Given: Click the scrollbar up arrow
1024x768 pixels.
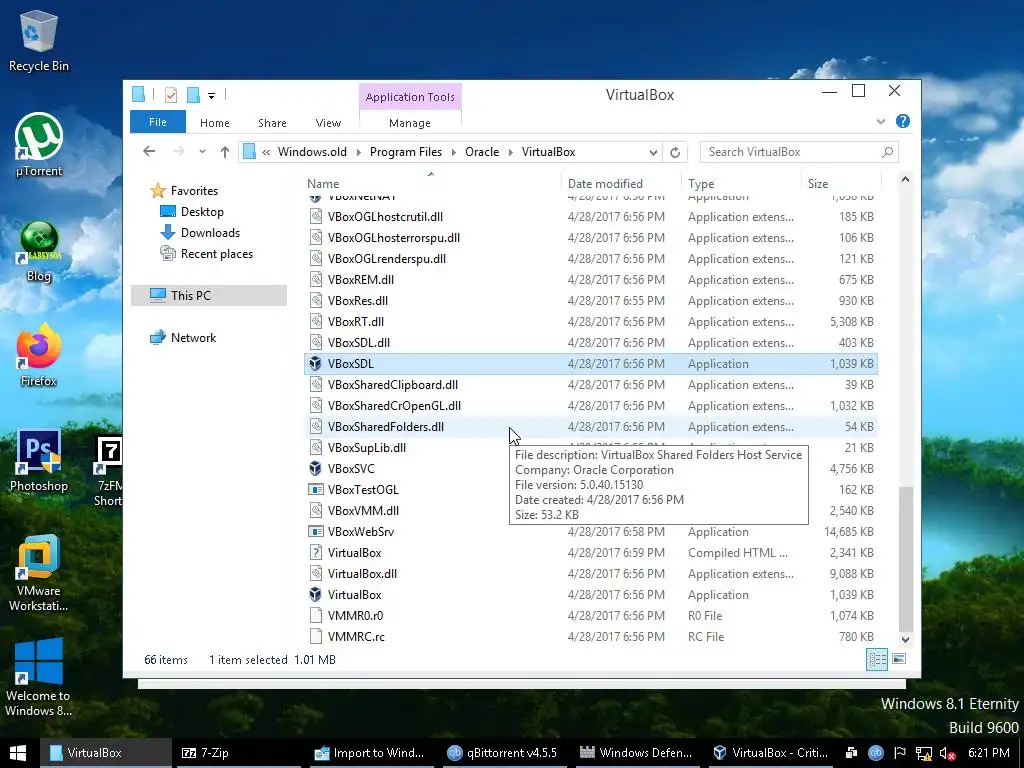Looking at the screenshot, I should click(x=905, y=179).
